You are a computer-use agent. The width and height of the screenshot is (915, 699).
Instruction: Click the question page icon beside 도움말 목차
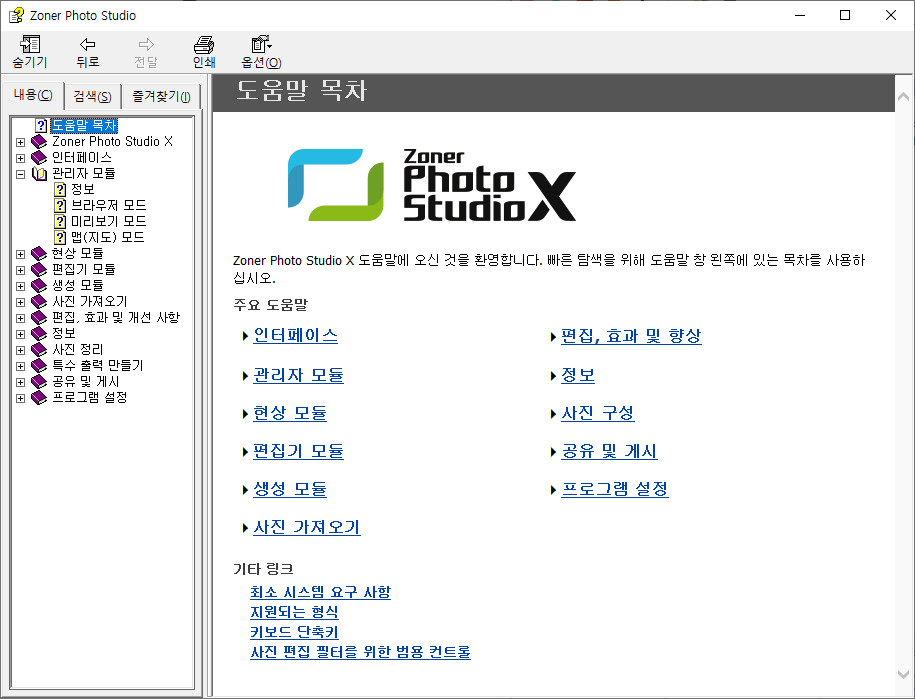41,125
